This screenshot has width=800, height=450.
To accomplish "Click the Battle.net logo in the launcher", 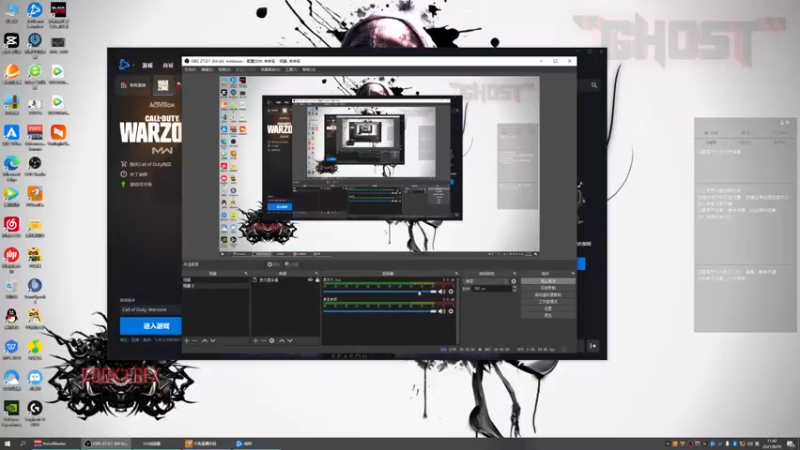I will coord(123,64).
